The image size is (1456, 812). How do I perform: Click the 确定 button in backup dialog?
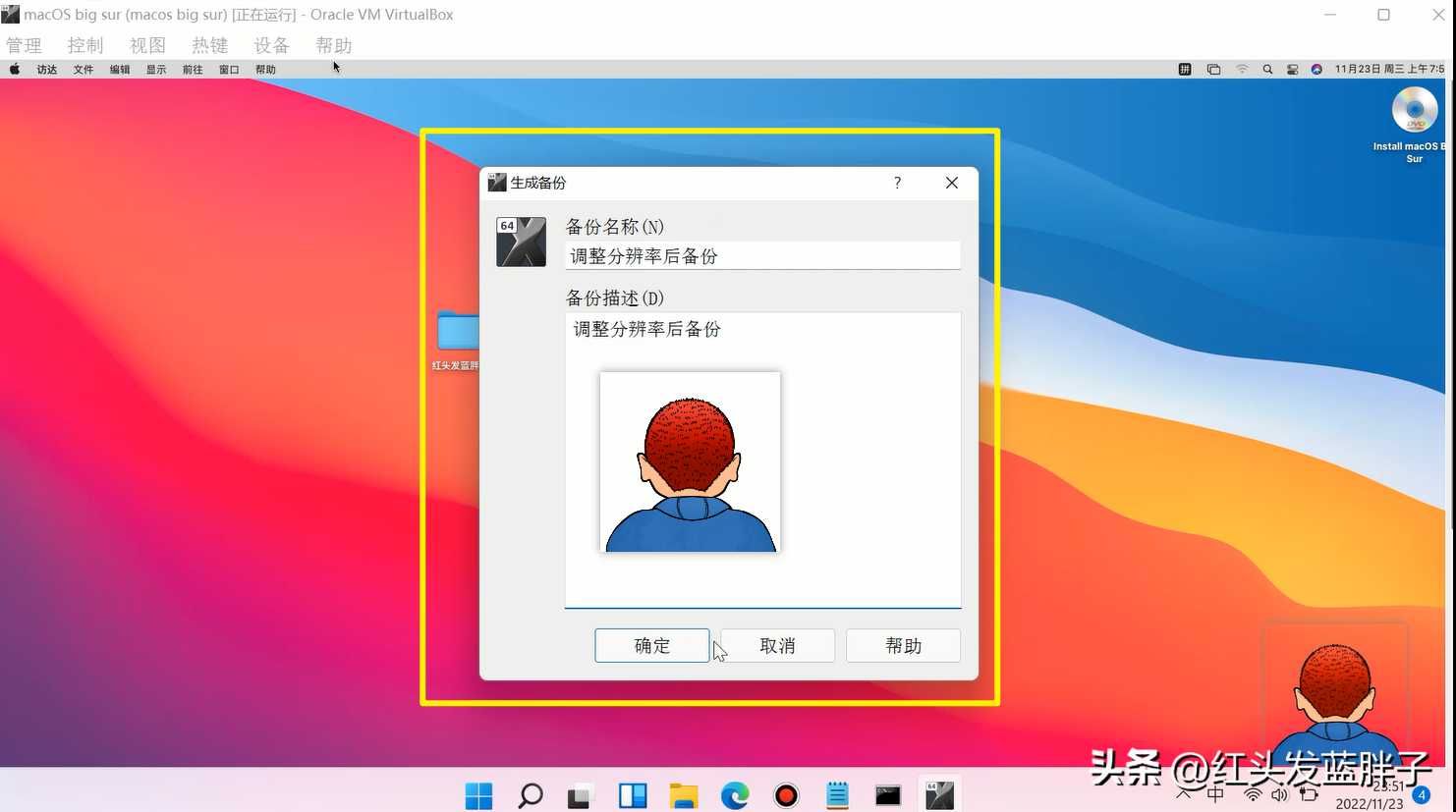[x=651, y=645]
